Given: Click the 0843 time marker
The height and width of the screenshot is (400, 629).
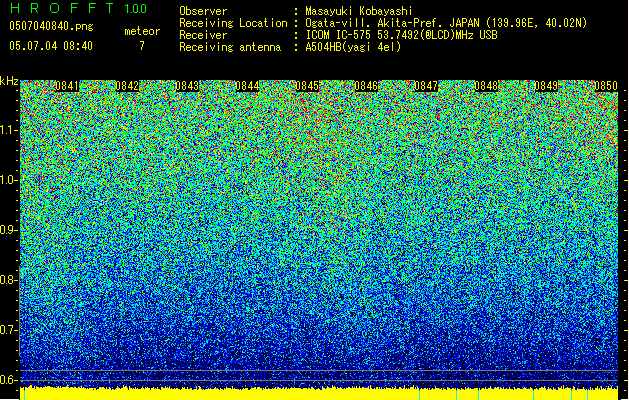Looking at the screenshot, I should (187, 86).
